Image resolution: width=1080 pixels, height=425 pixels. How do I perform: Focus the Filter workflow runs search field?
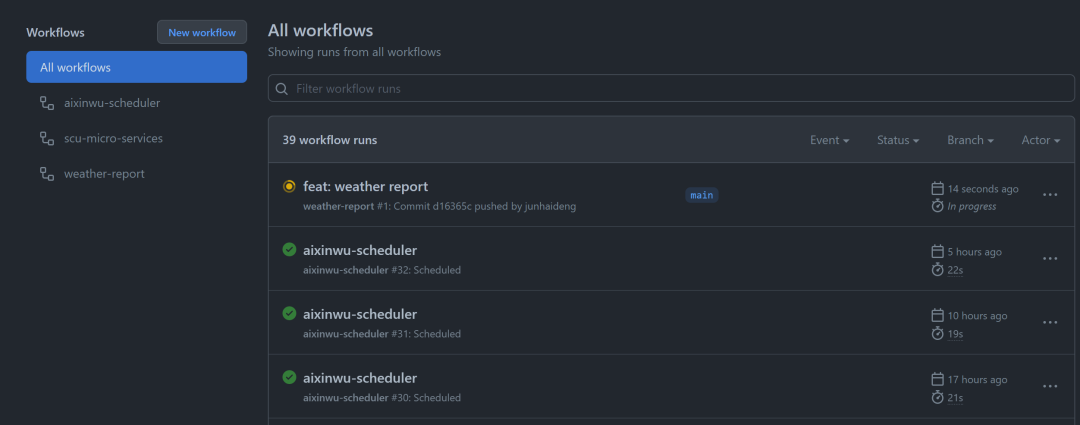tap(670, 89)
